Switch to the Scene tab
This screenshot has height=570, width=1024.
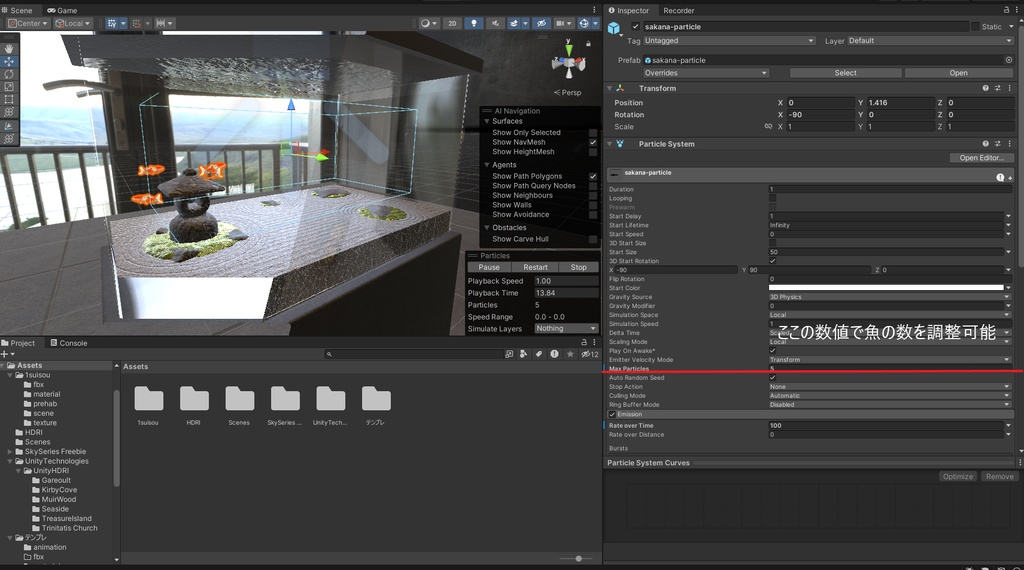coord(17,10)
